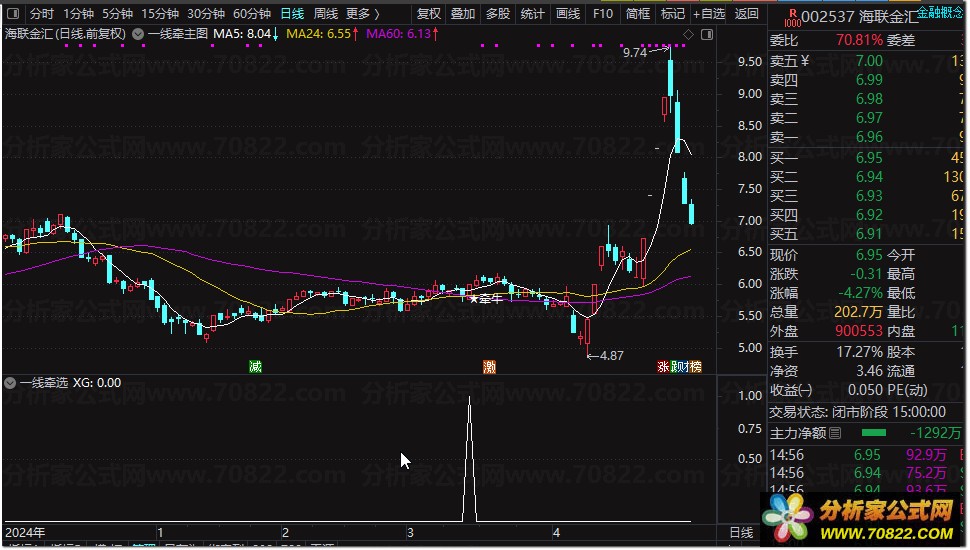Image resolution: width=970 pixels, height=550 pixels.
Task: Open the 画线 drawing tools
Action: tap(567, 14)
